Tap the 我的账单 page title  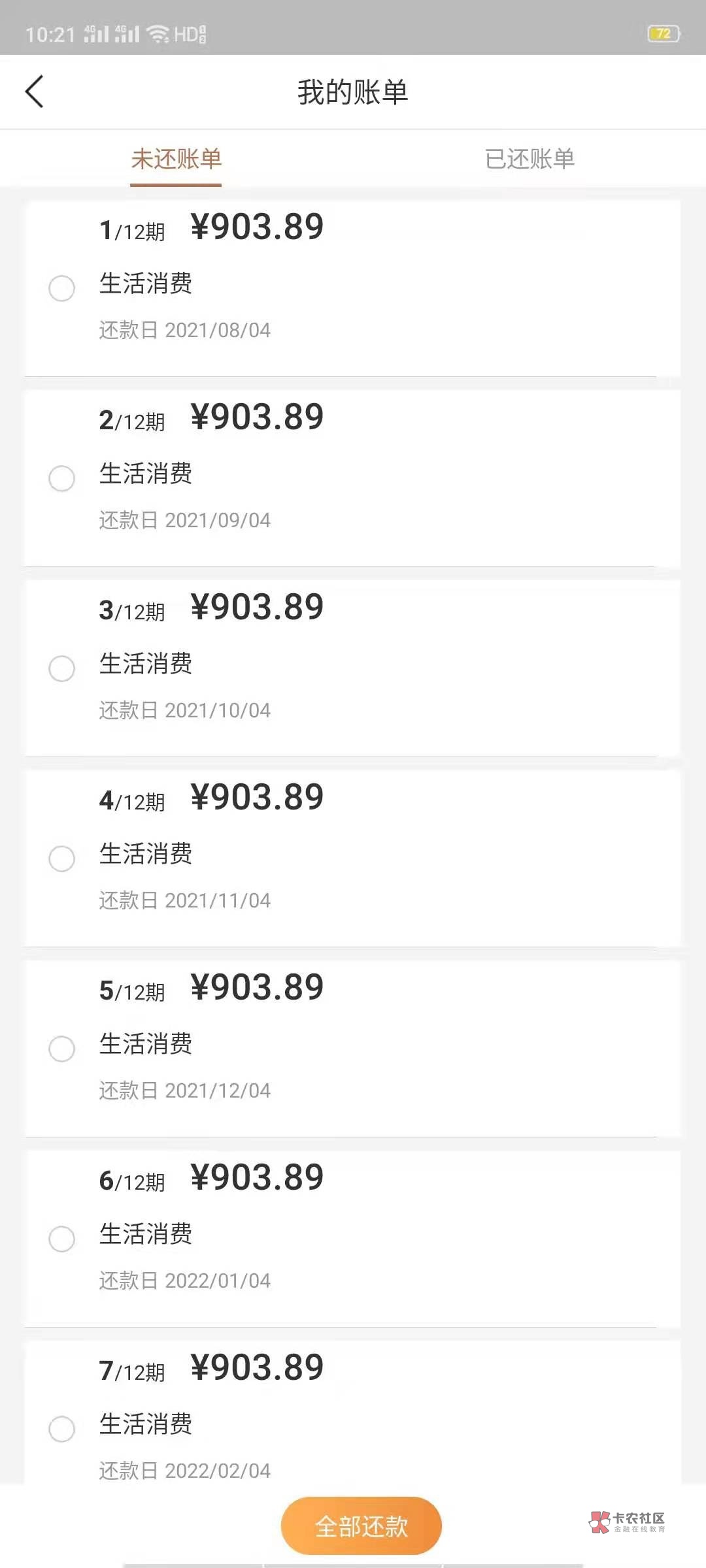pos(353,92)
